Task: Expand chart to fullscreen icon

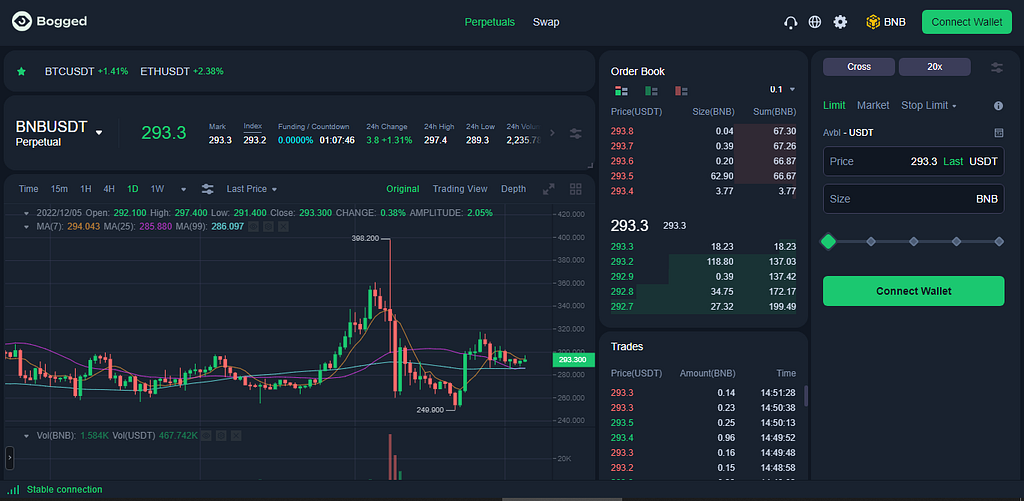Action: click(x=549, y=189)
